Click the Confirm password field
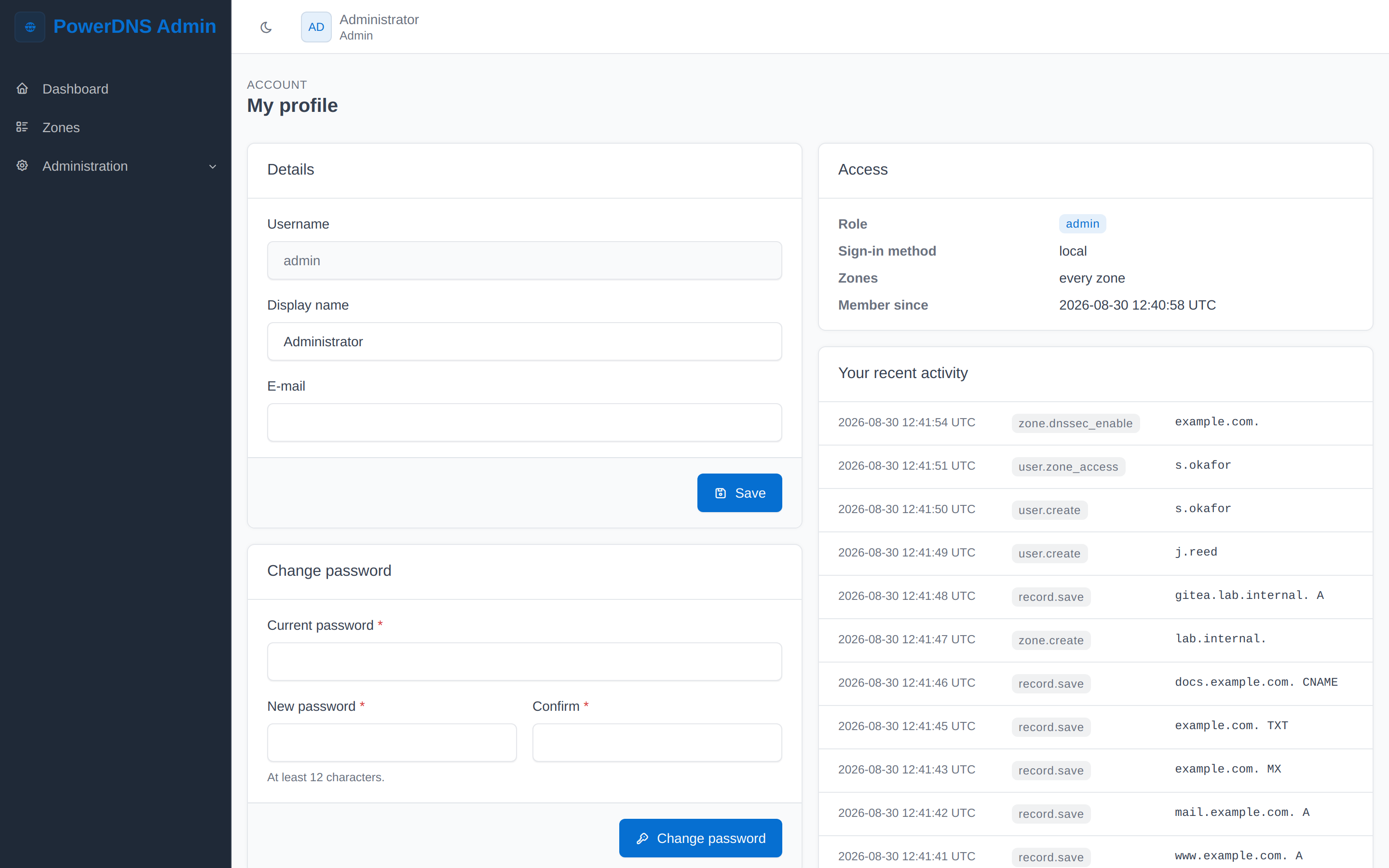Viewport: 1389px width, 868px height. [x=656, y=743]
